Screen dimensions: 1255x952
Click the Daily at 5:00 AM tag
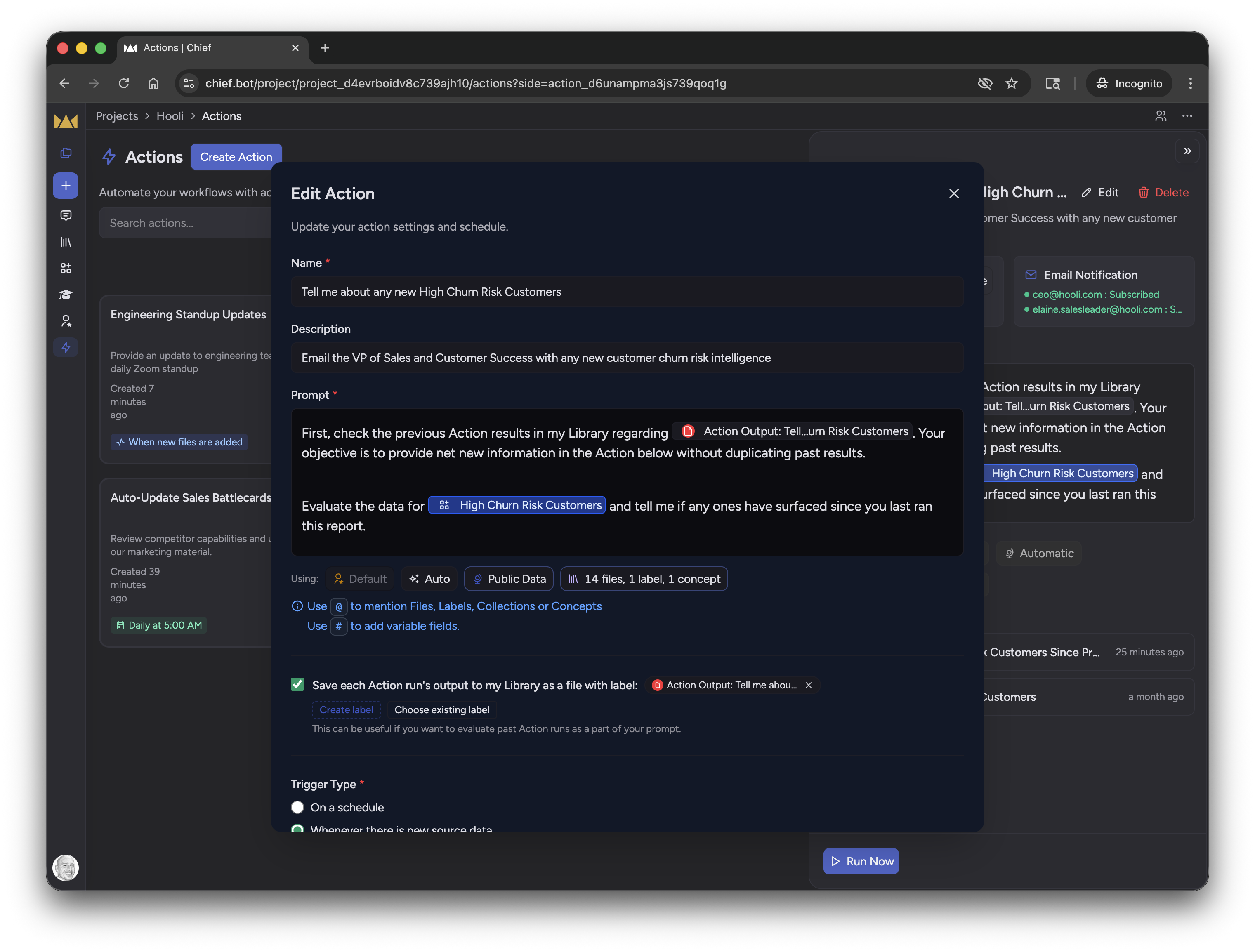tap(159, 625)
